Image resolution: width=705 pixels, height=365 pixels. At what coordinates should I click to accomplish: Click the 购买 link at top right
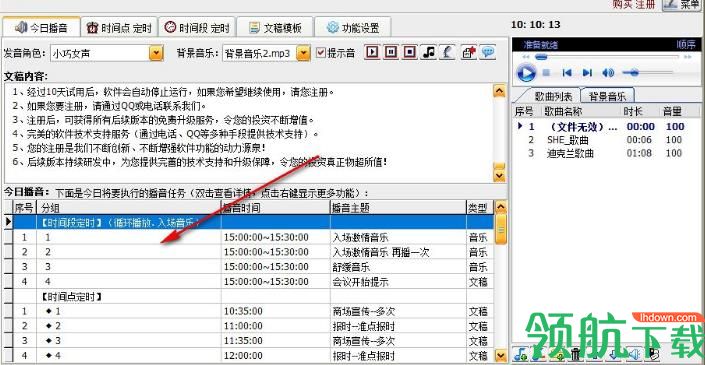click(623, 4)
